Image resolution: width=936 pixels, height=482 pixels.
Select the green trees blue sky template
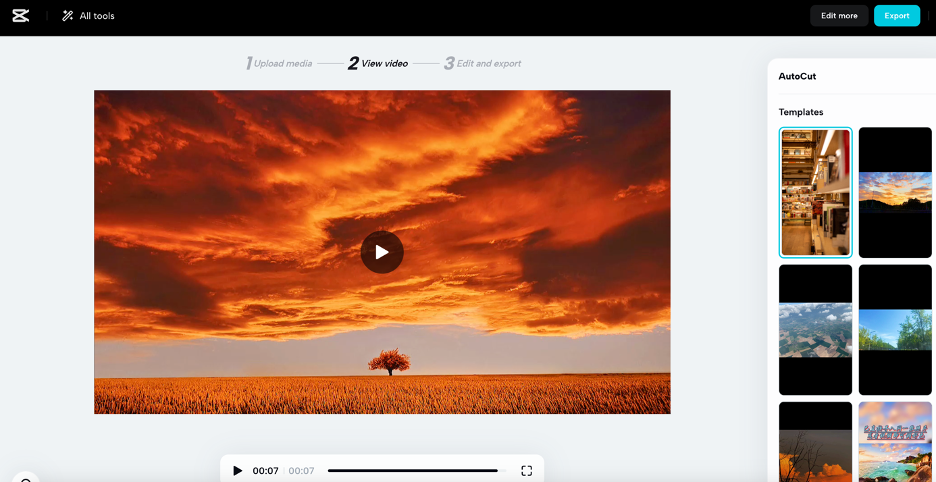click(x=895, y=330)
